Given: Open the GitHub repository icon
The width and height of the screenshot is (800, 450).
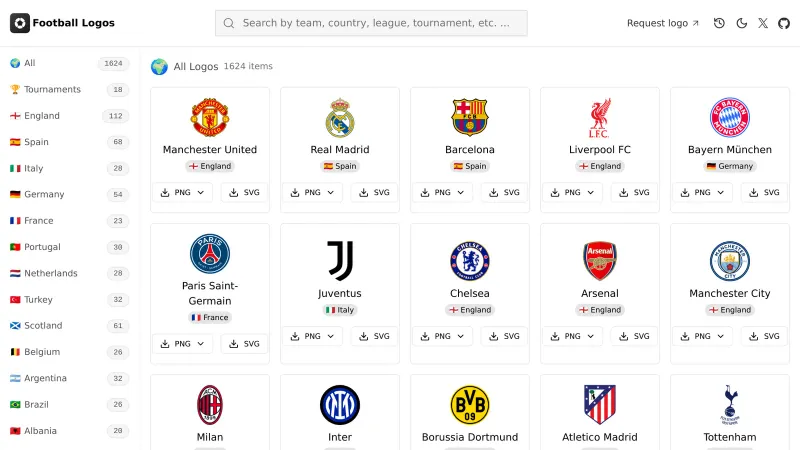Looking at the screenshot, I should click(x=783, y=23).
